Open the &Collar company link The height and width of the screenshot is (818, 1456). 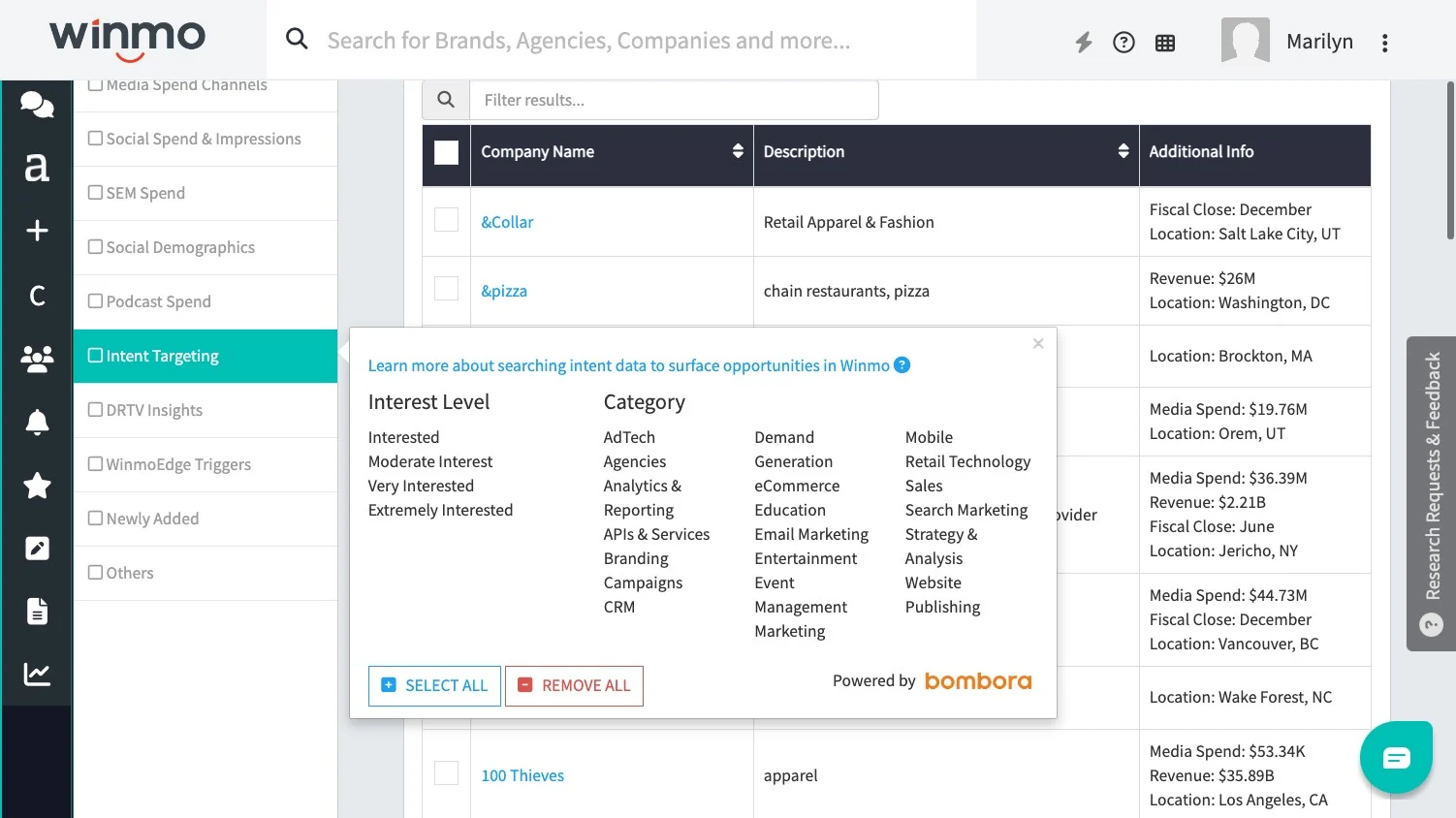(507, 222)
